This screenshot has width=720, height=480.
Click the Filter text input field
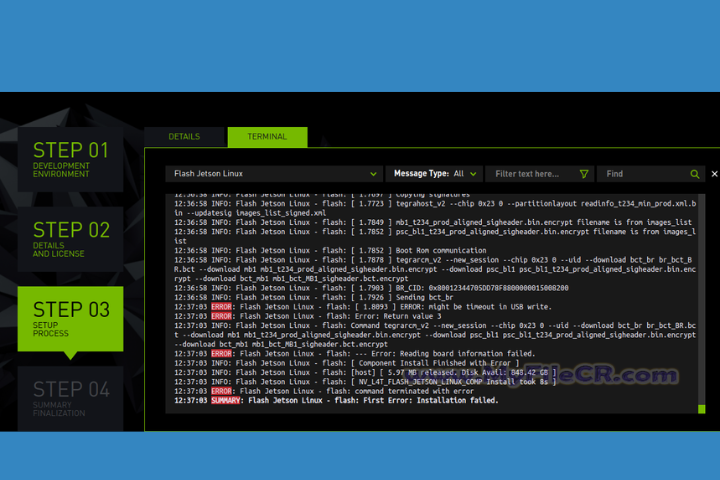(534, 174)
